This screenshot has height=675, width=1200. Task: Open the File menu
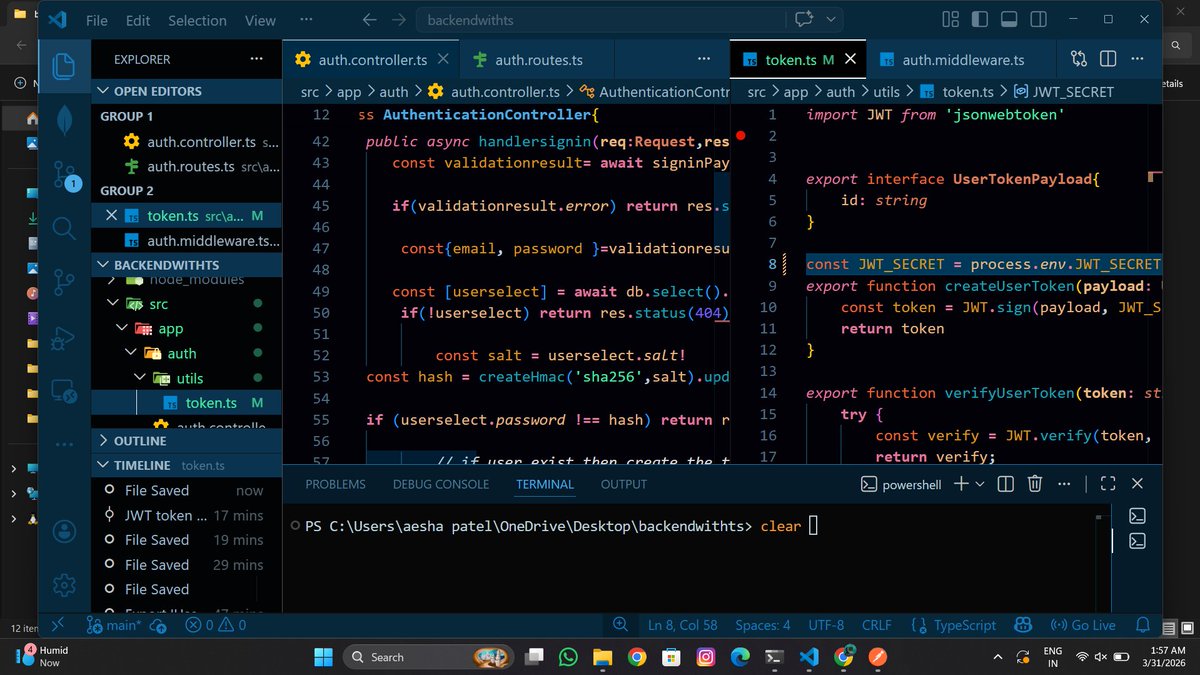click(97, 20)
